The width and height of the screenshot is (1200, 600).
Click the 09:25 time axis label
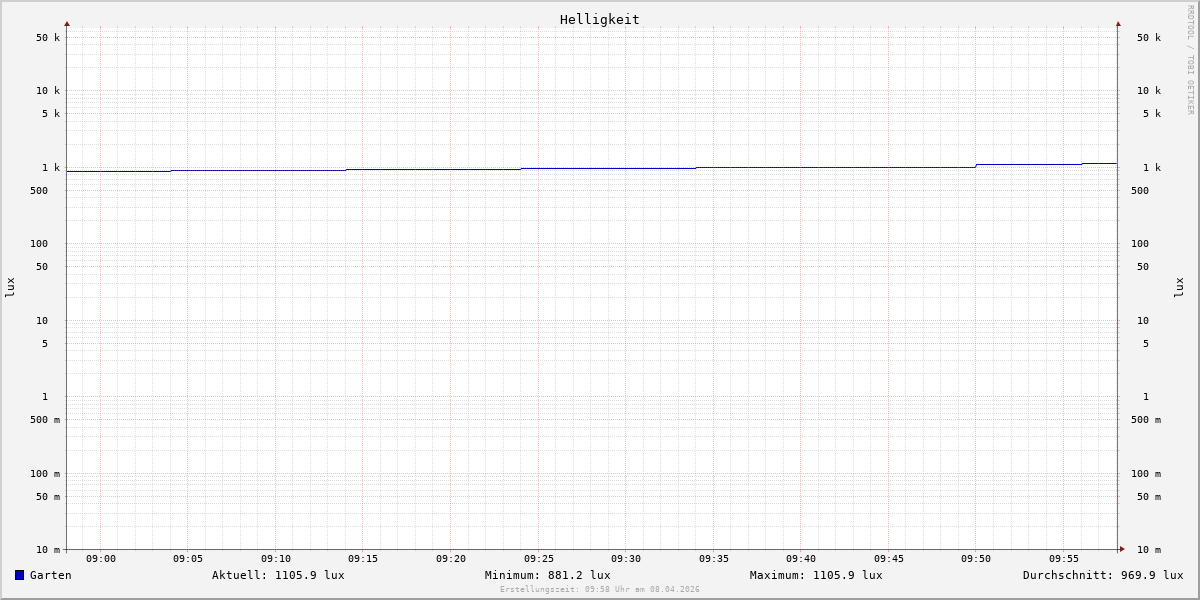(539, 559)
